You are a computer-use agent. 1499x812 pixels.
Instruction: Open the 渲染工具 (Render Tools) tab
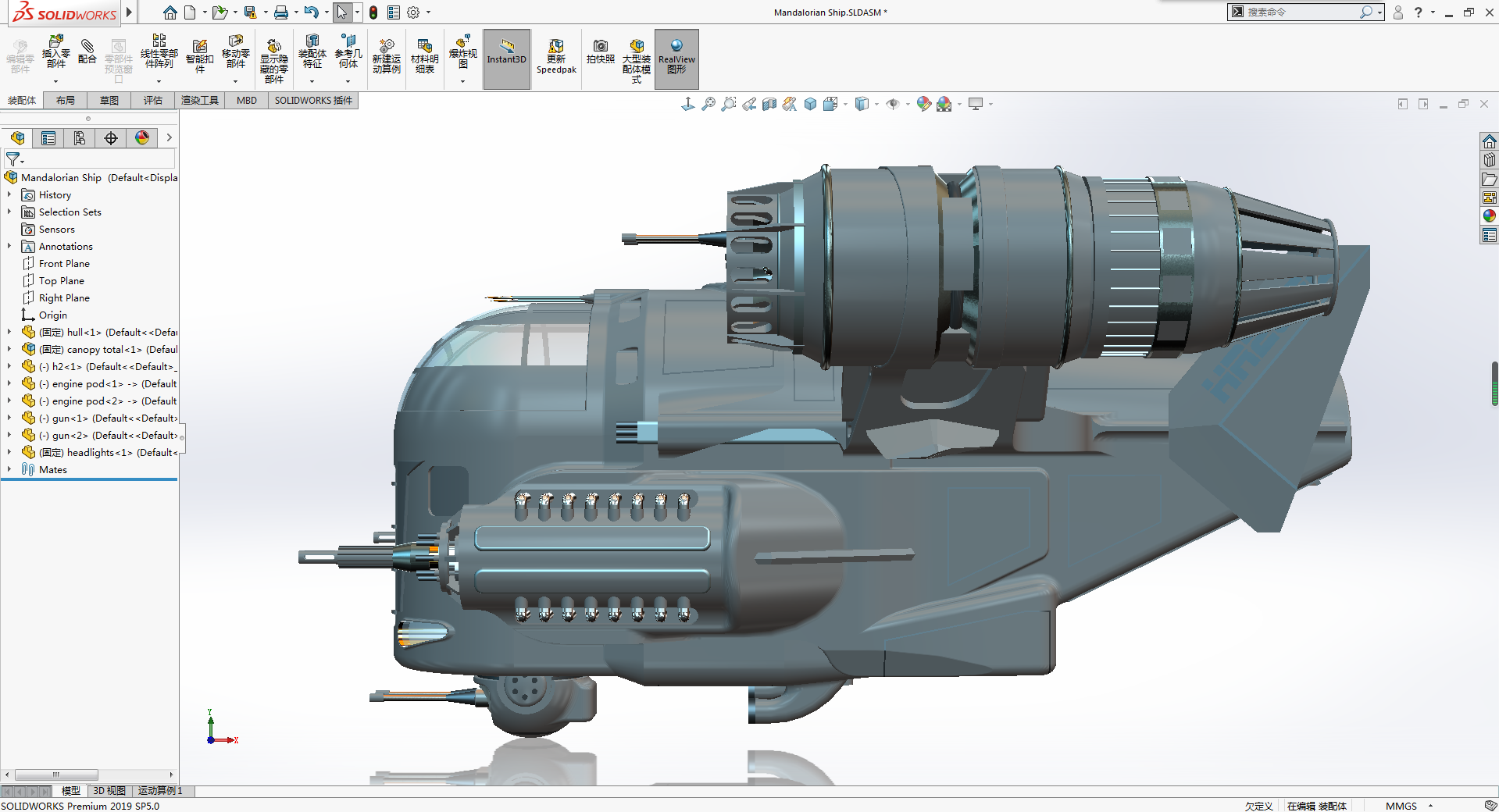pyautogui.click(x=200, y=100)
